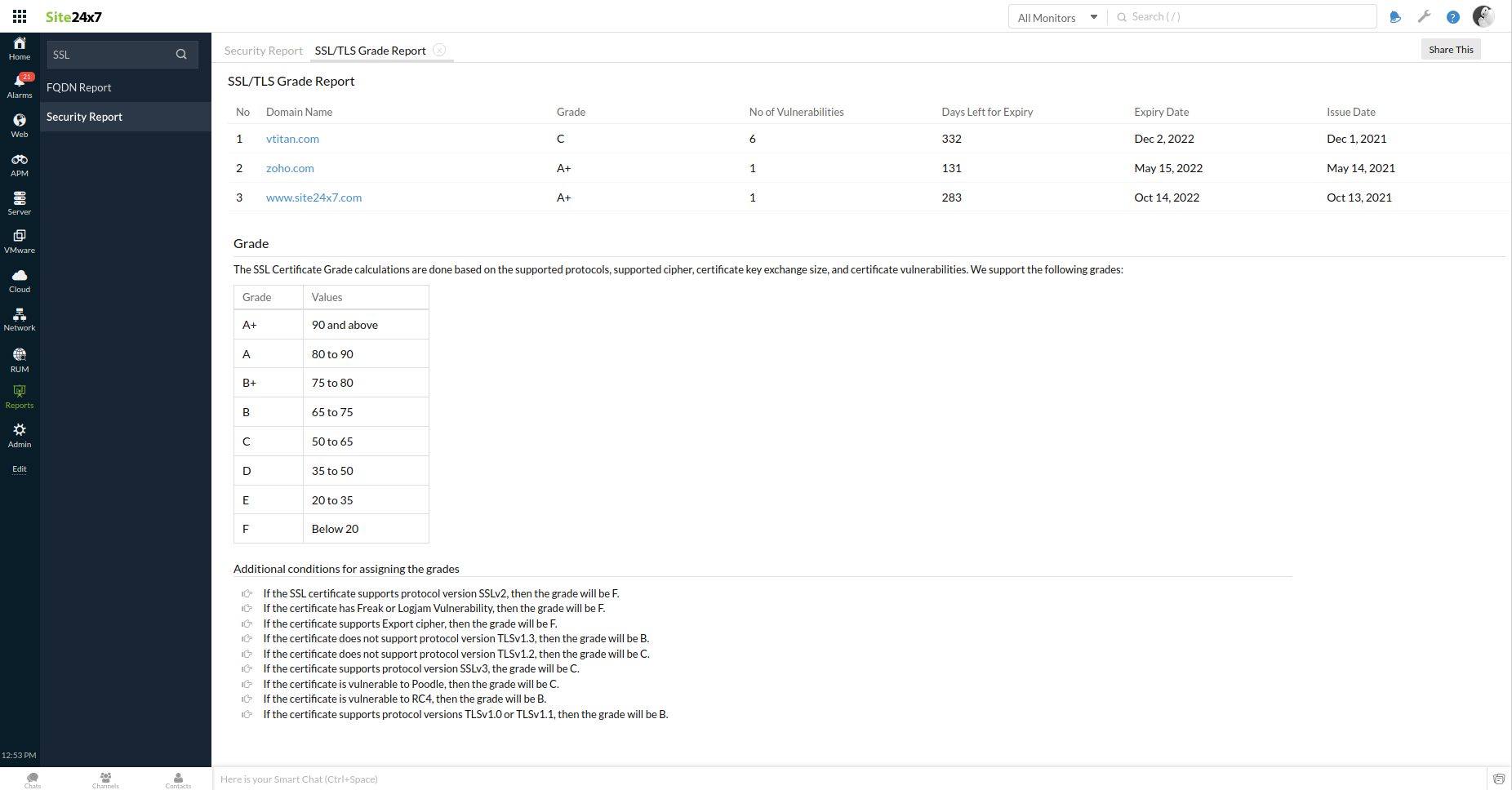Screen dimensions: 1512x790
Task: Click the wrench tools icon
Action: click(x=1425, y=16)
